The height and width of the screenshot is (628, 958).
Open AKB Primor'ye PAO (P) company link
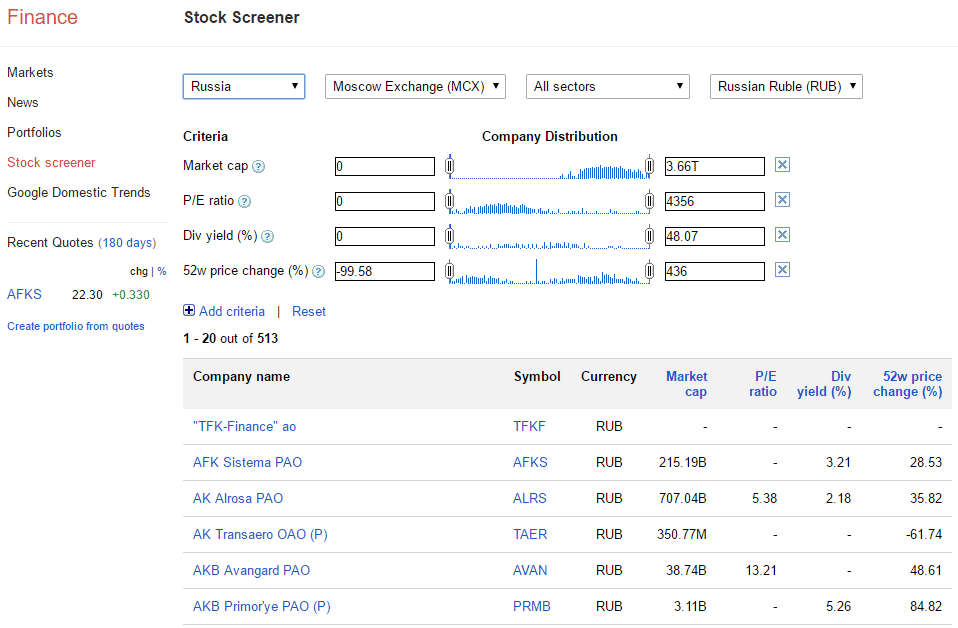coord(261,607)
